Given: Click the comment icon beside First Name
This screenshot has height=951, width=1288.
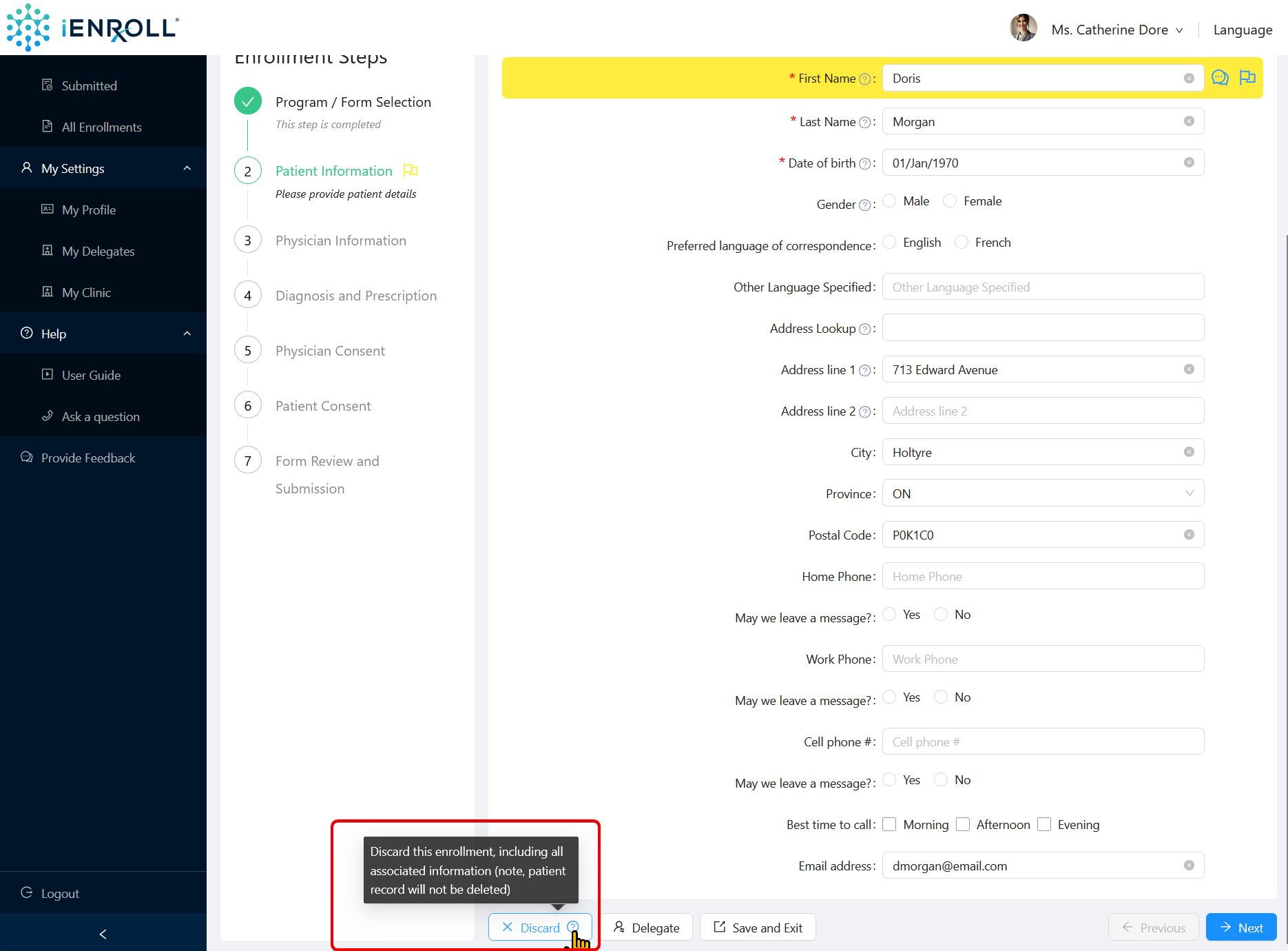Looking at the screenshot, I should pos(1220,78).
